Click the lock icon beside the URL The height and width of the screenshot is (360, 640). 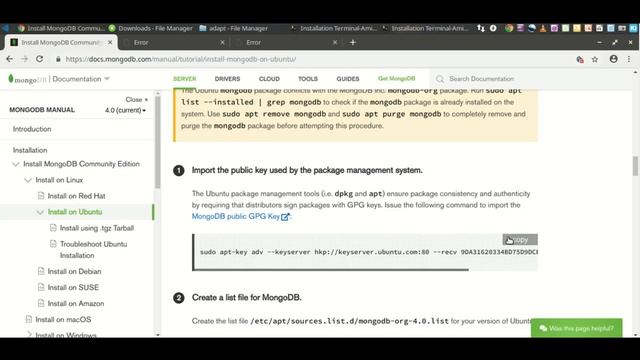click(58, 59)
